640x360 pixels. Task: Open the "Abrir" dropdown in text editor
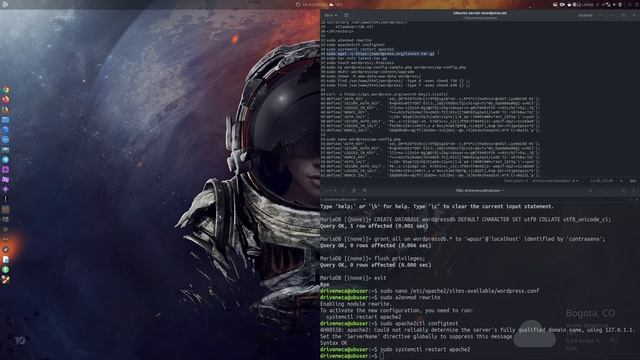(x=331, y=15)
